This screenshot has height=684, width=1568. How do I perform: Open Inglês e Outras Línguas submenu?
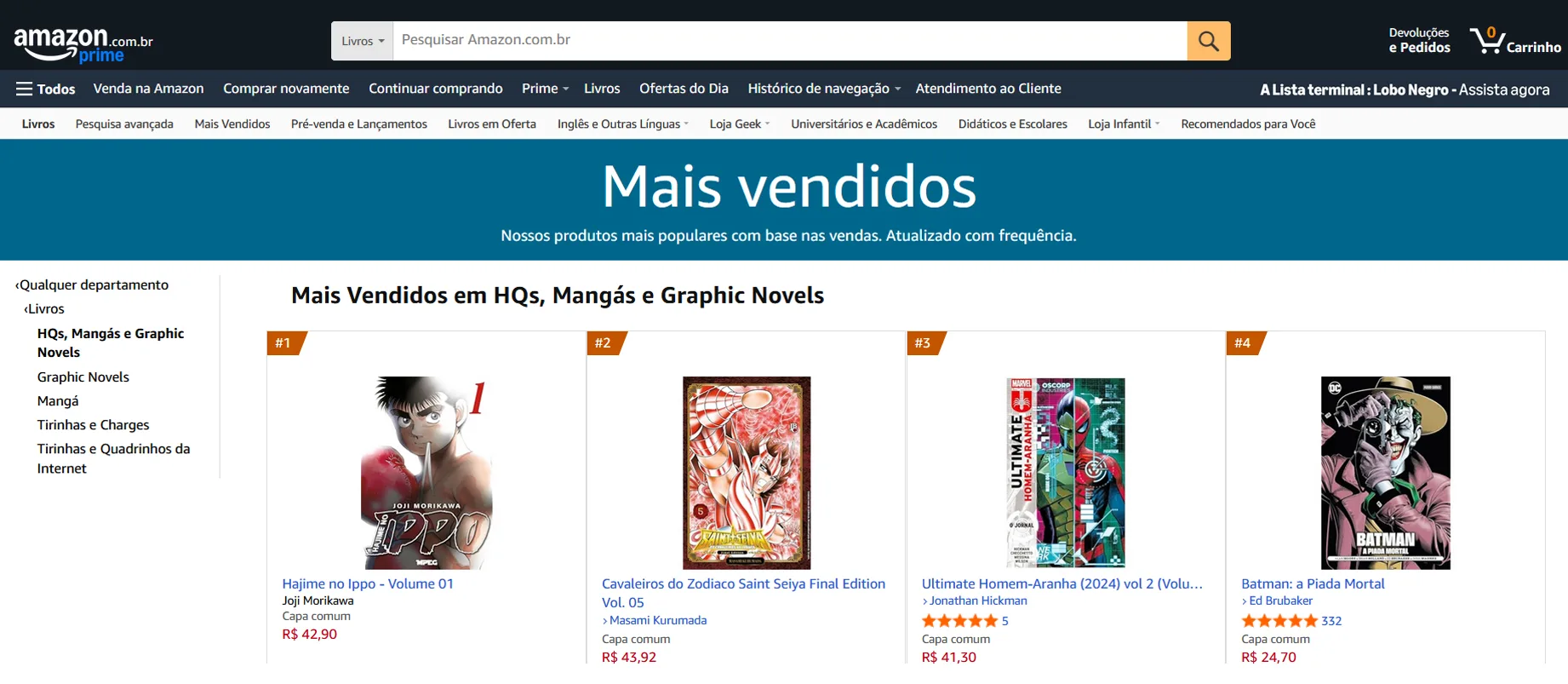coord(623,124)
